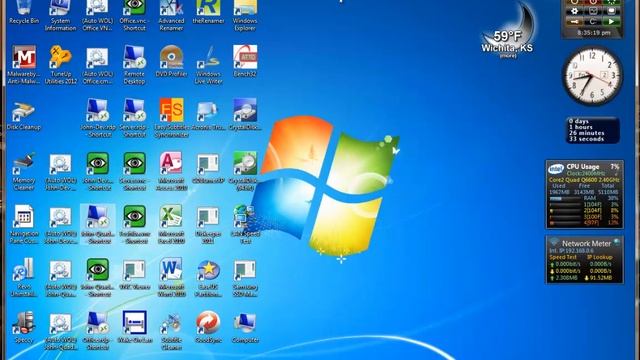Open the Computer desktop icon
640x360 pixels.
tap(245, 327)
